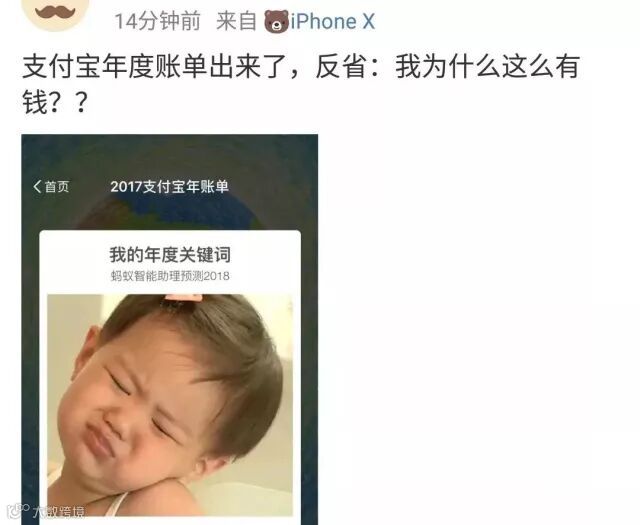This screenshot has width=640, height=525.
Task: Click the 我的年度关键词 heading
Action: point(170,254)
